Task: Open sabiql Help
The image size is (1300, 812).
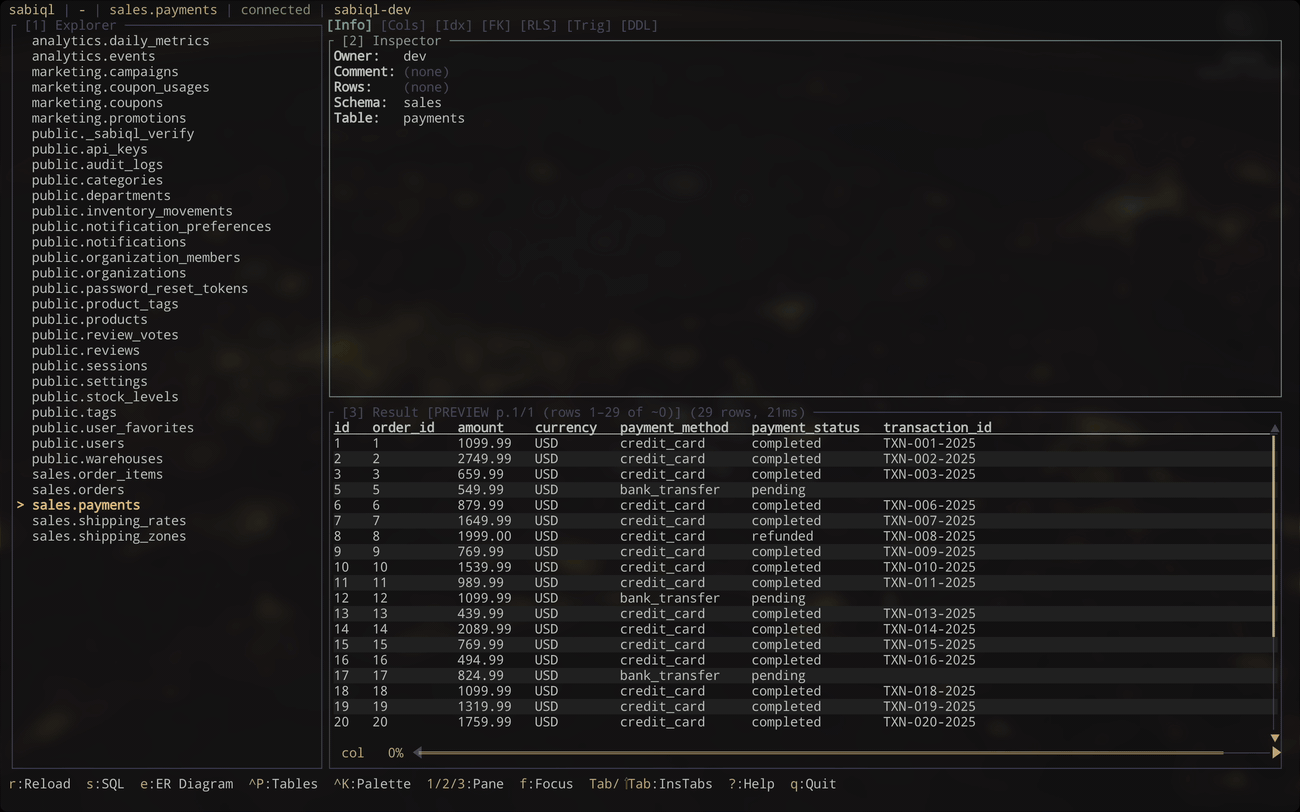Action: (x=750, y=784)
